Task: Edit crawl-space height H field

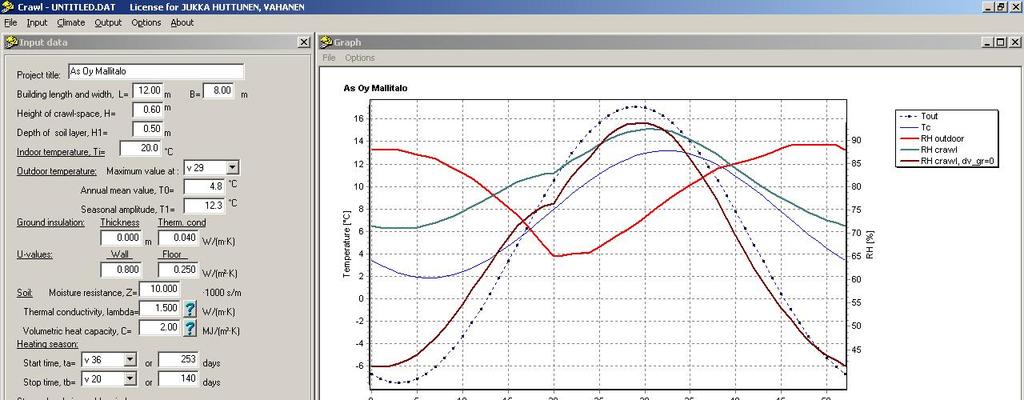Action: [147, 110]
